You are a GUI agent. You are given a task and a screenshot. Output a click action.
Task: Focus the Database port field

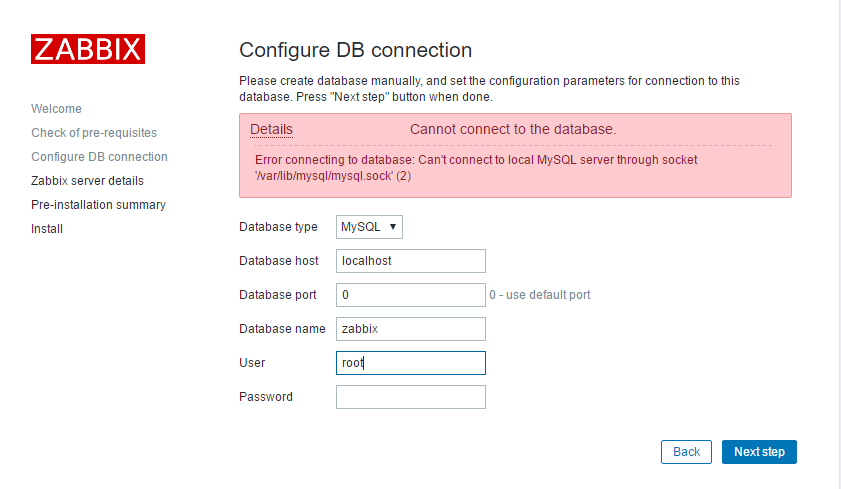pos(411,295)
